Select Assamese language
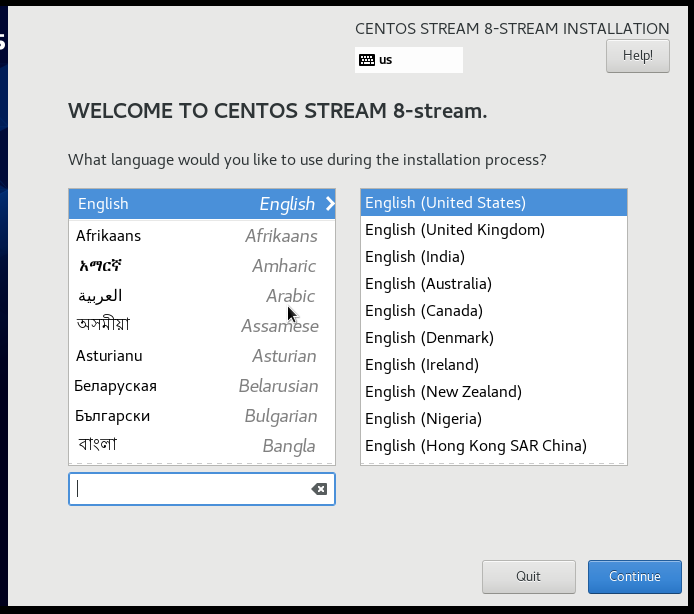 coord(202,326)
